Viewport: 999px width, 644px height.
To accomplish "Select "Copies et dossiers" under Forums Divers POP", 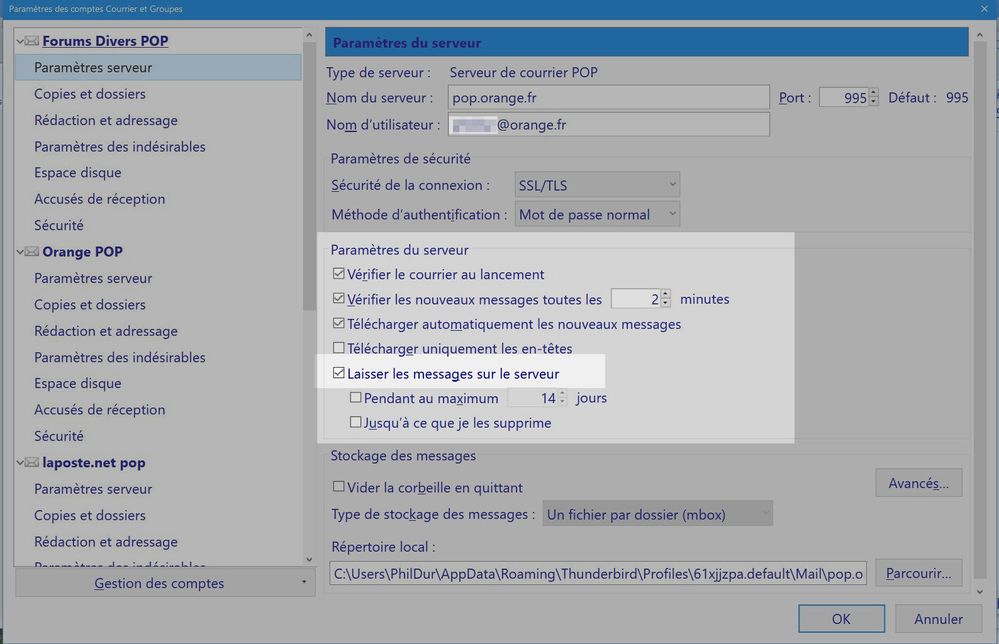I will 90,94.
